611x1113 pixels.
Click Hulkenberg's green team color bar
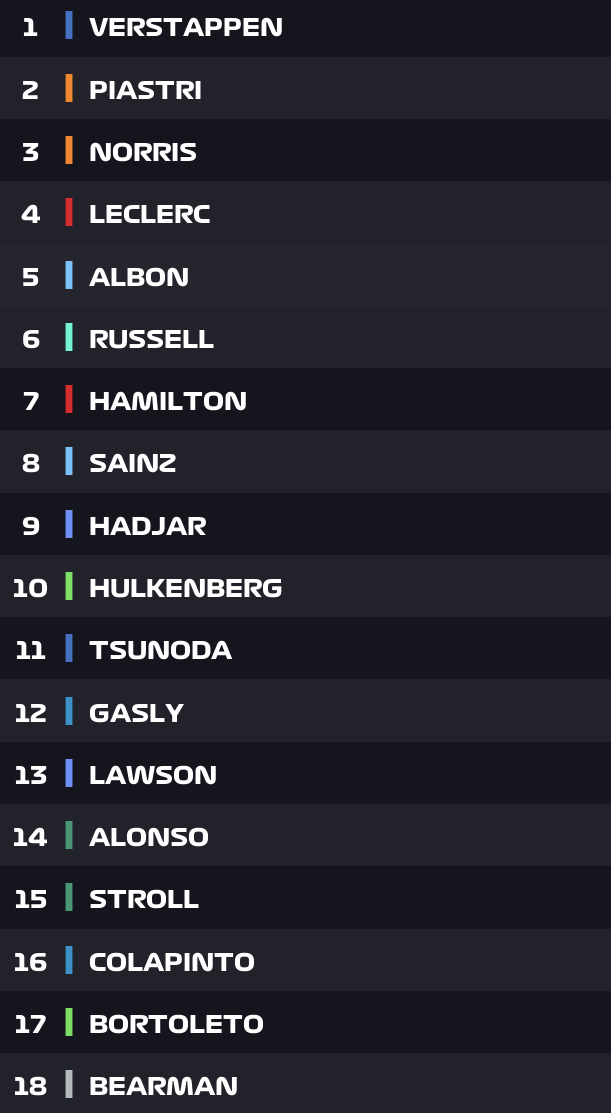(69, 587)
